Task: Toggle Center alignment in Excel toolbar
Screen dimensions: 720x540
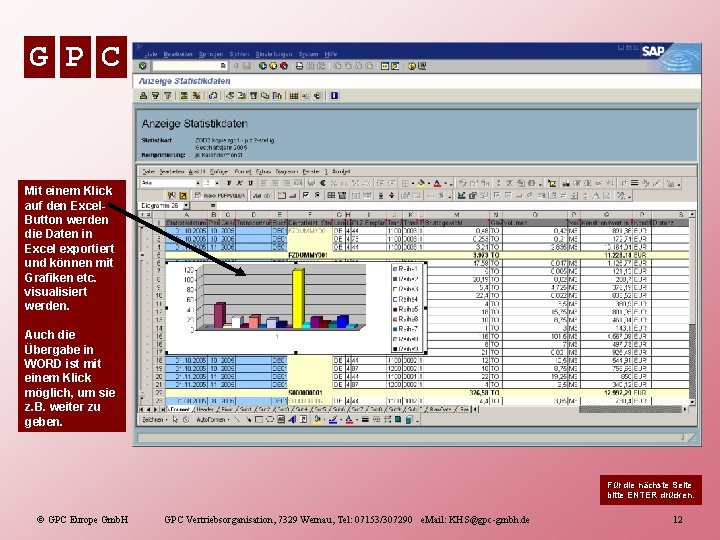Action: [275, 183]
